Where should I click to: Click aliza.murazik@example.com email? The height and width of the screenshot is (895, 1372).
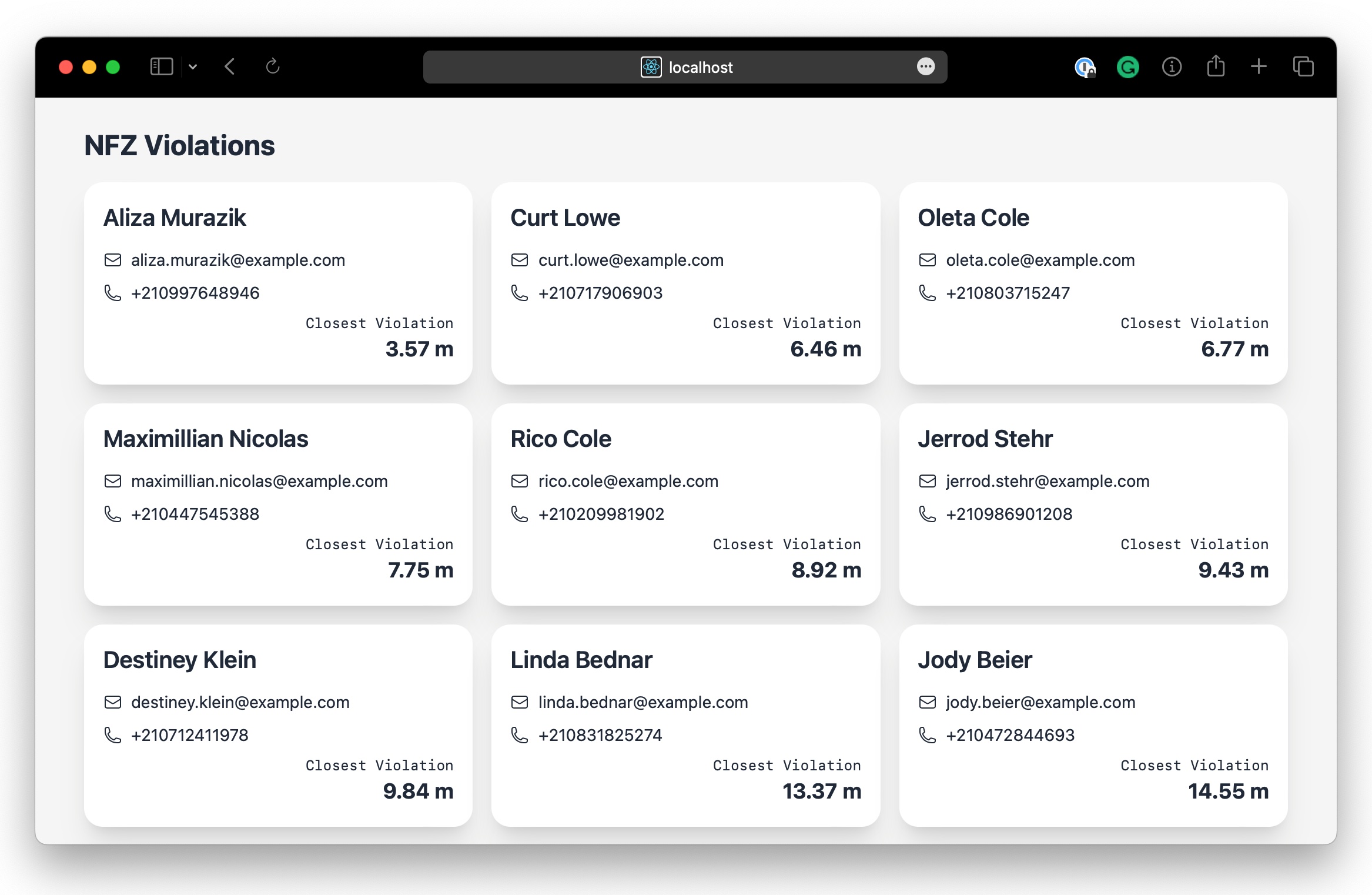tap(237, 260)
